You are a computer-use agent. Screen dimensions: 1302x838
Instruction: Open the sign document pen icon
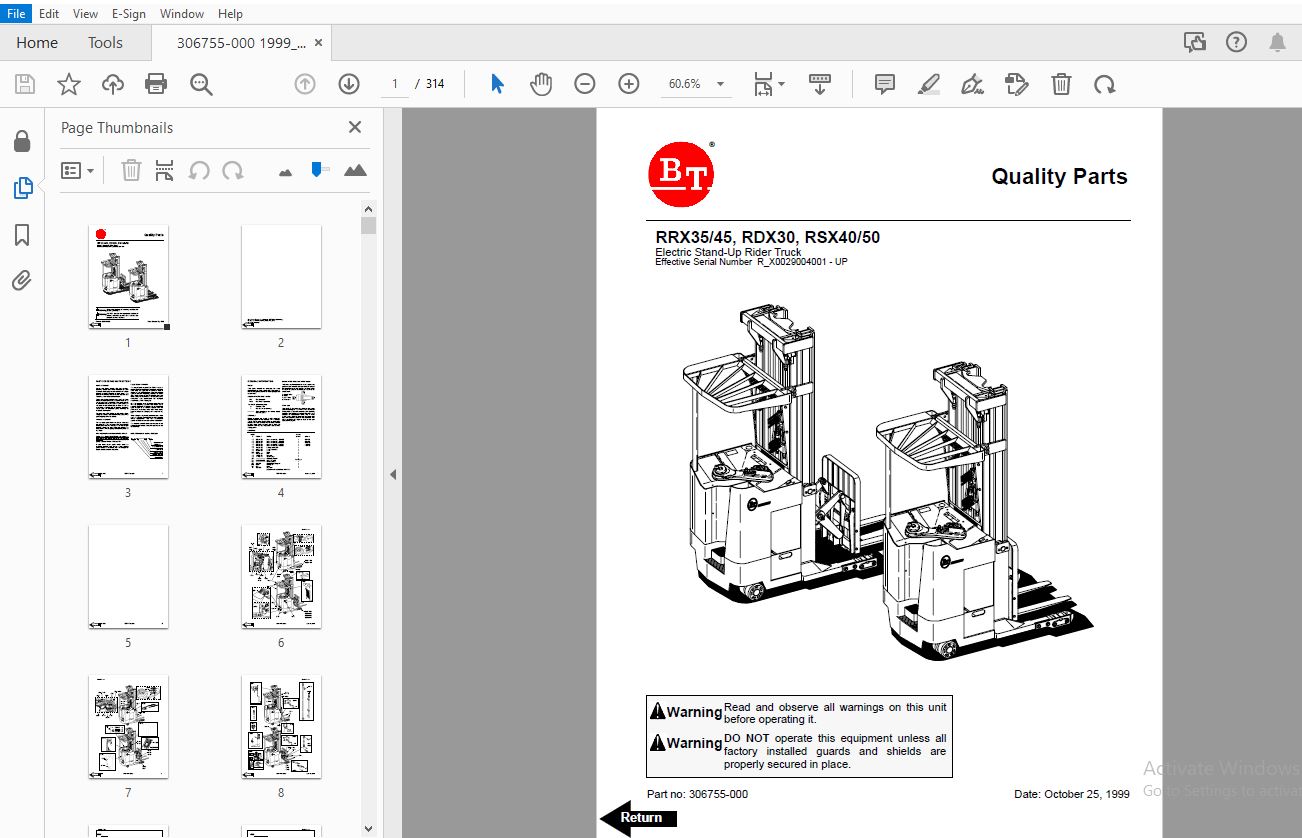tap(972, 85)
